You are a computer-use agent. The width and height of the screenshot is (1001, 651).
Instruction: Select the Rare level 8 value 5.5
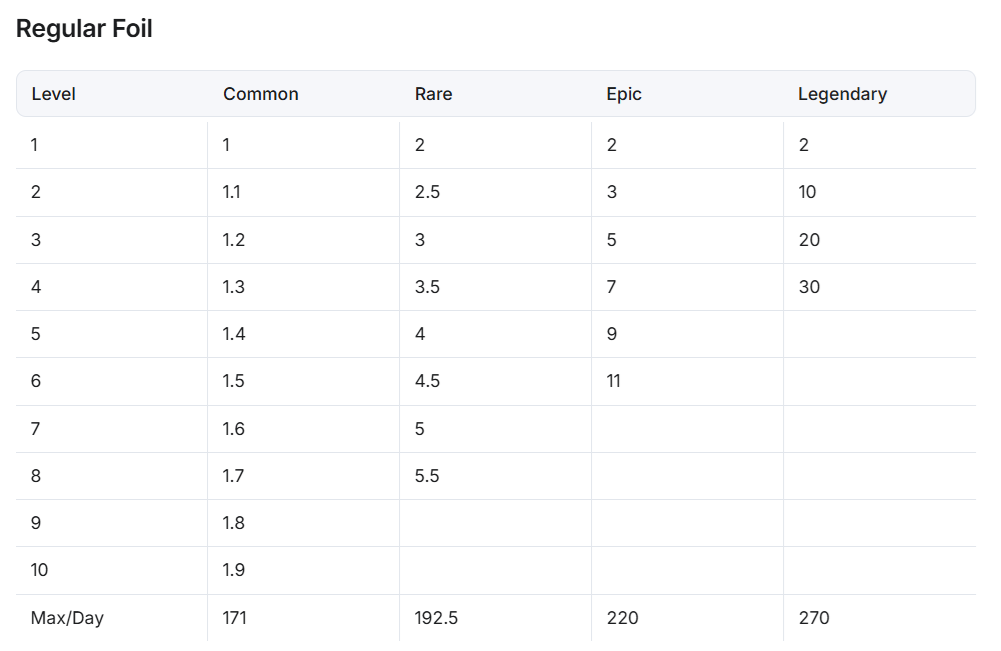(x=427, y=476)
